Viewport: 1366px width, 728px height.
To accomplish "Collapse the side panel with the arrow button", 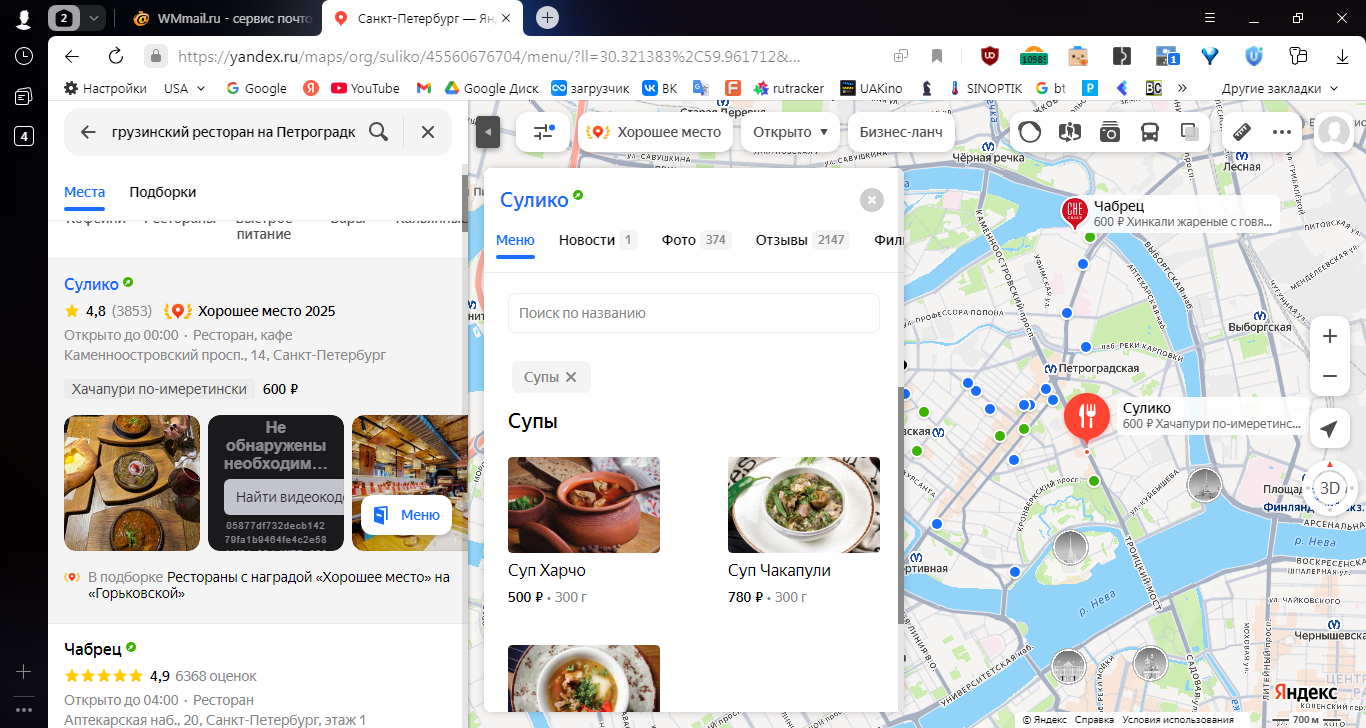I will [x=488, y=132].
